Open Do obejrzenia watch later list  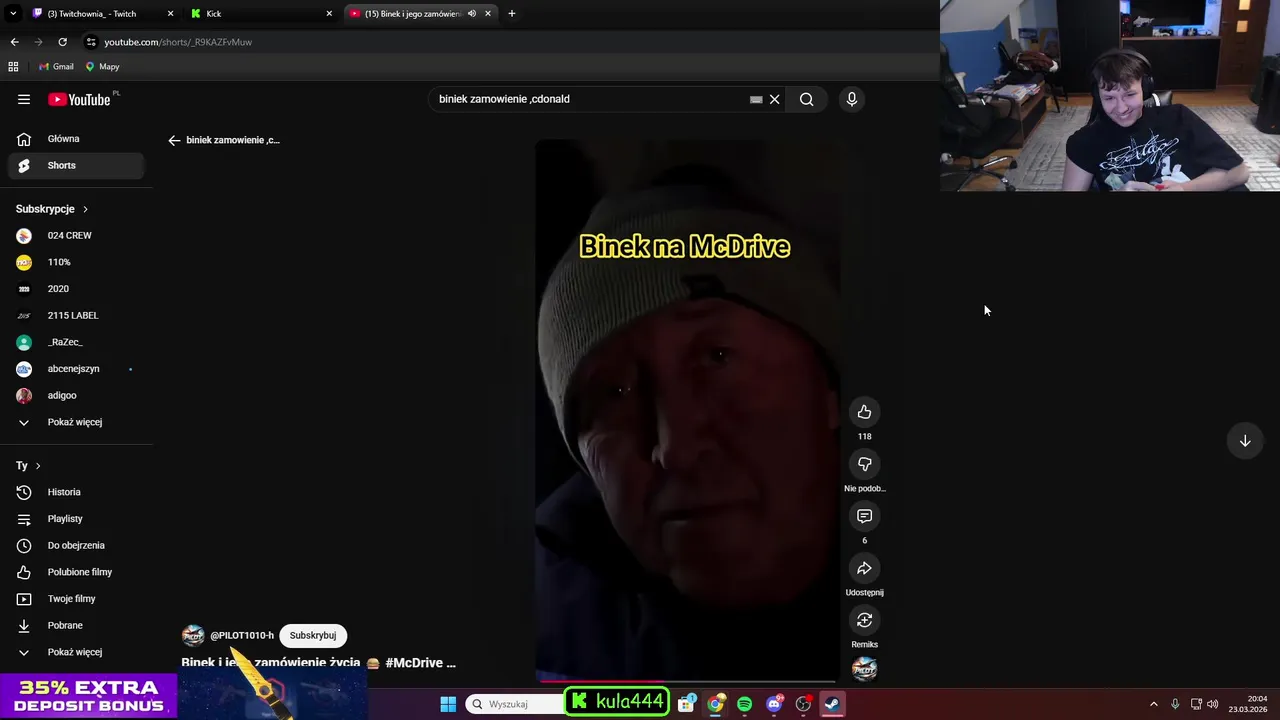tap(76, 545)
